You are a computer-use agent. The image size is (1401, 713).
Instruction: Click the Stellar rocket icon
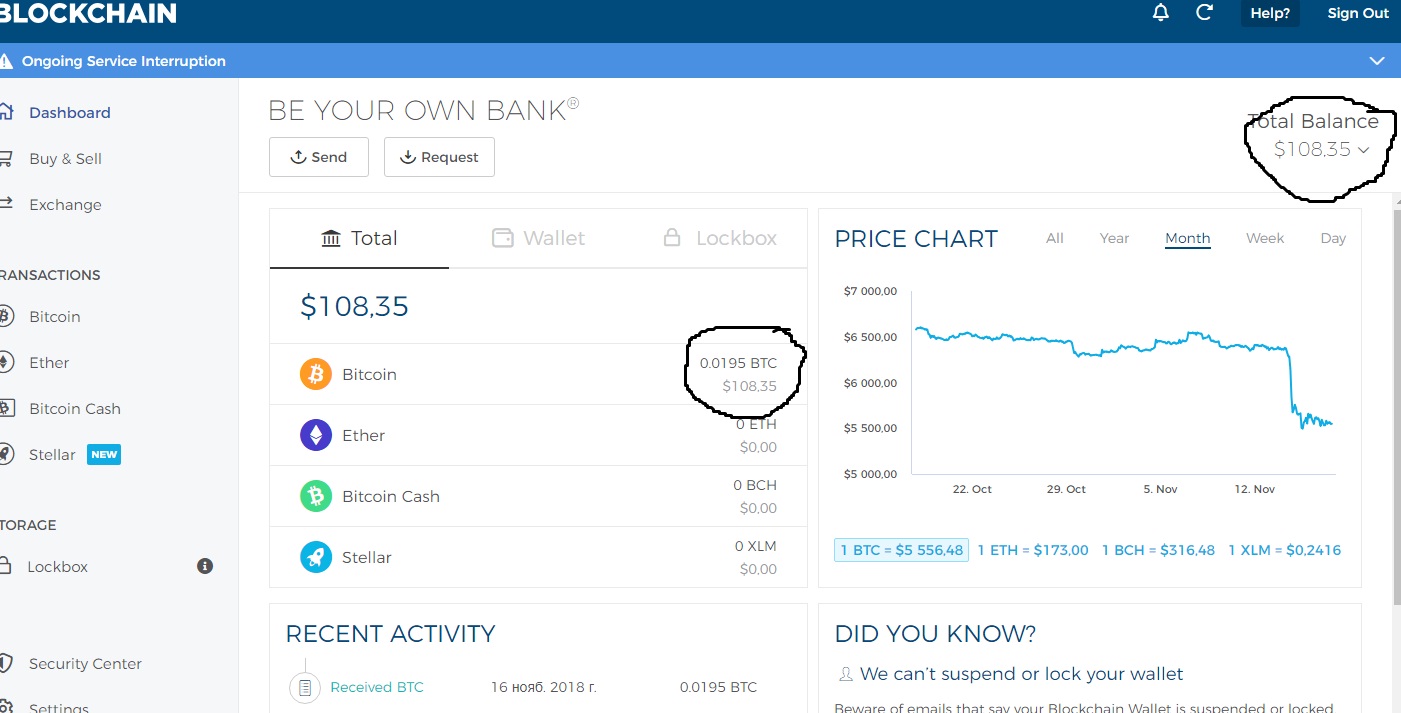coord(316,557)
